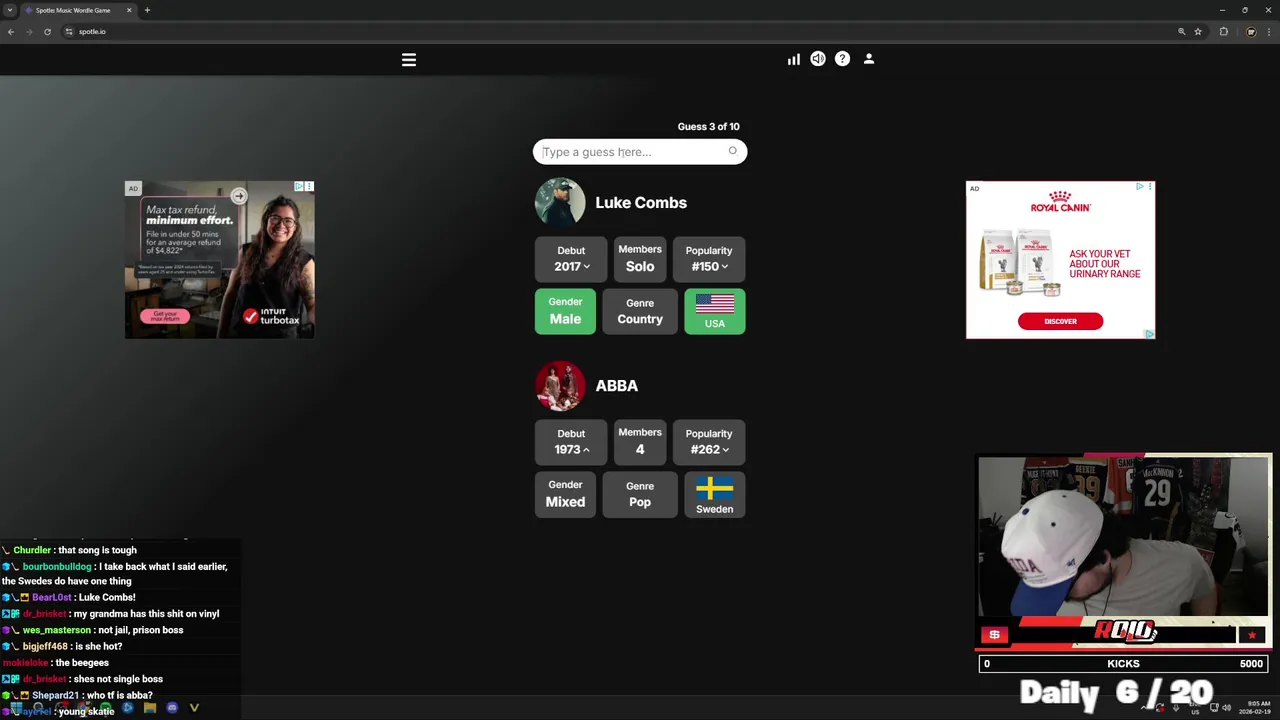Click the Debut 2017 tile
Image resolution: width=1280 pixels, height=720 pixels.
pyautogui.click(x=571, y=259)
